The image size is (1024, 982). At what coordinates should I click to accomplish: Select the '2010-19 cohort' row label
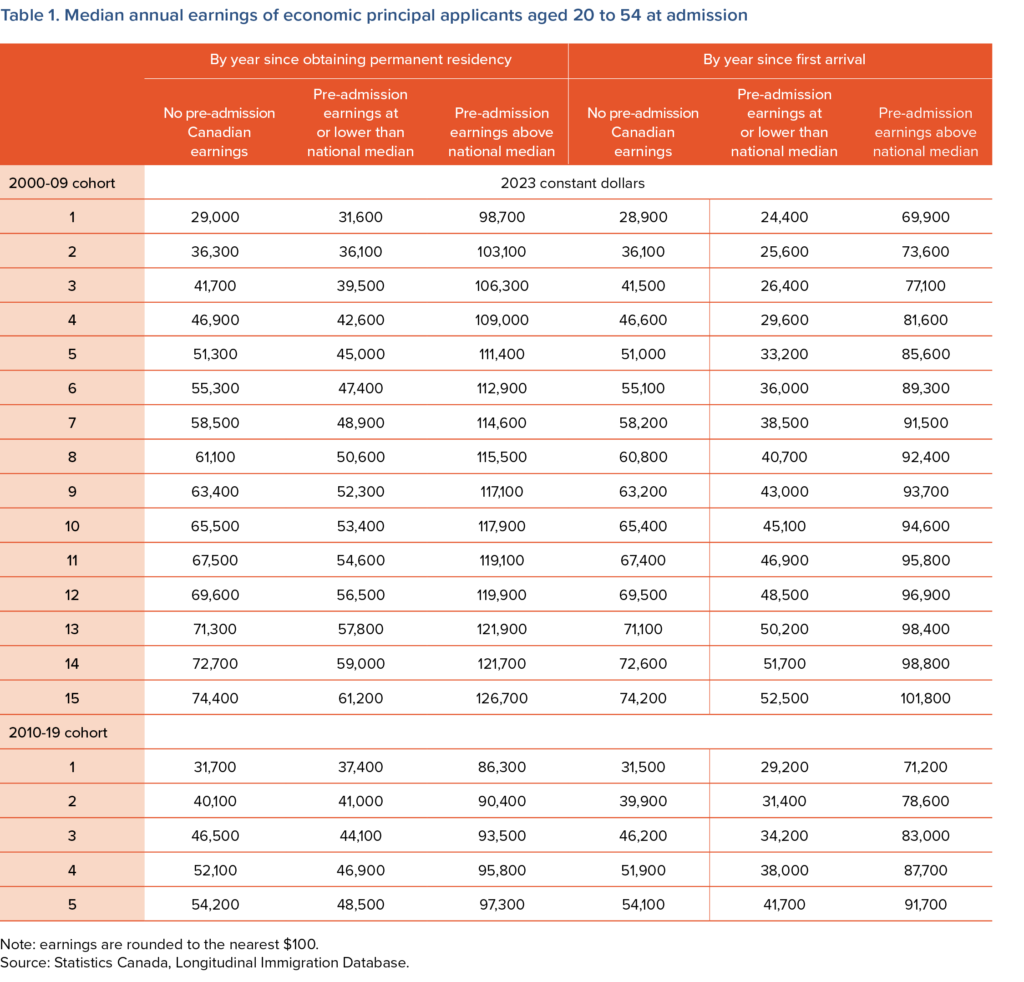tap(58, 732)
